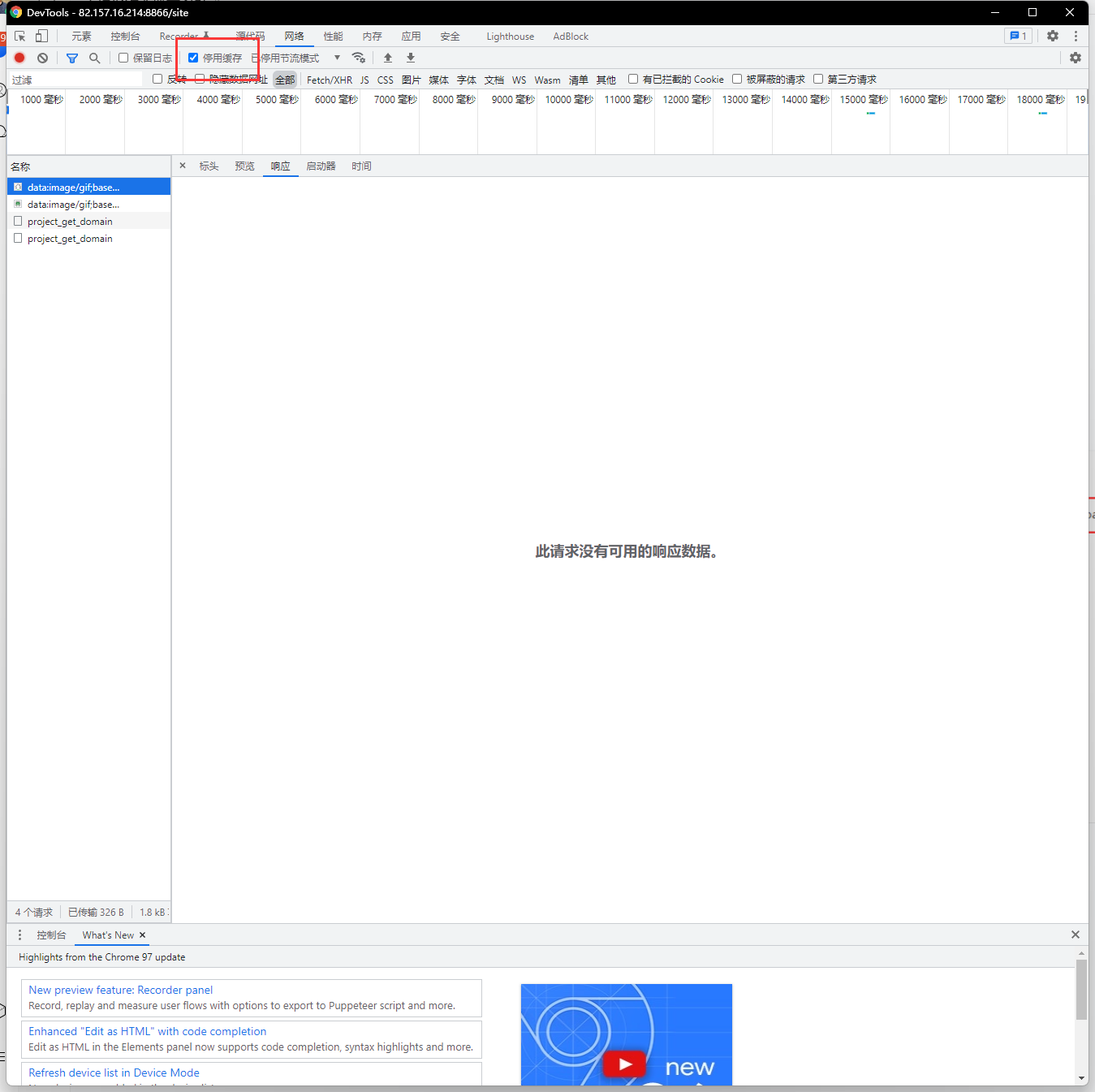Enable the Preserve log (保留日志) checkbox
The height and width of the screenshot is (1092, 1095).
pos(123,58)
